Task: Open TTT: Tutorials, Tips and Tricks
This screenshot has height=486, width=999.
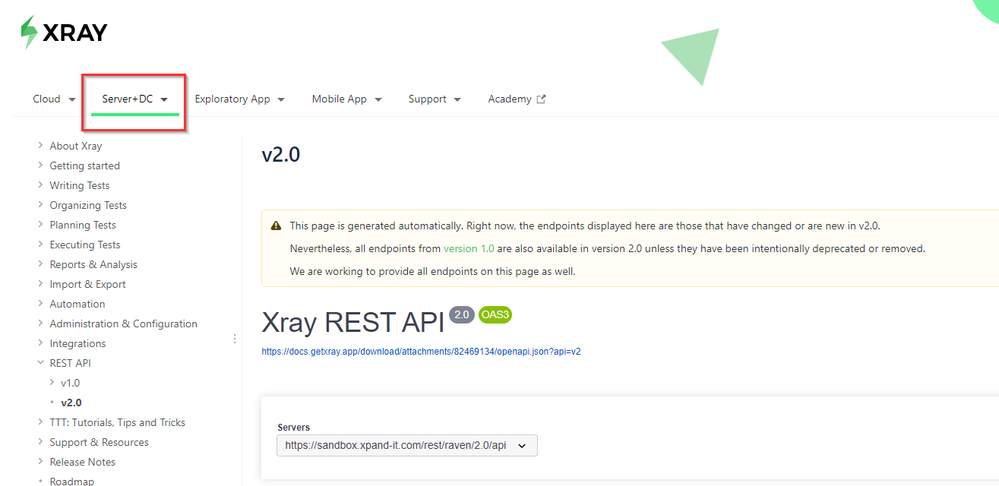Action: [117, 422]
